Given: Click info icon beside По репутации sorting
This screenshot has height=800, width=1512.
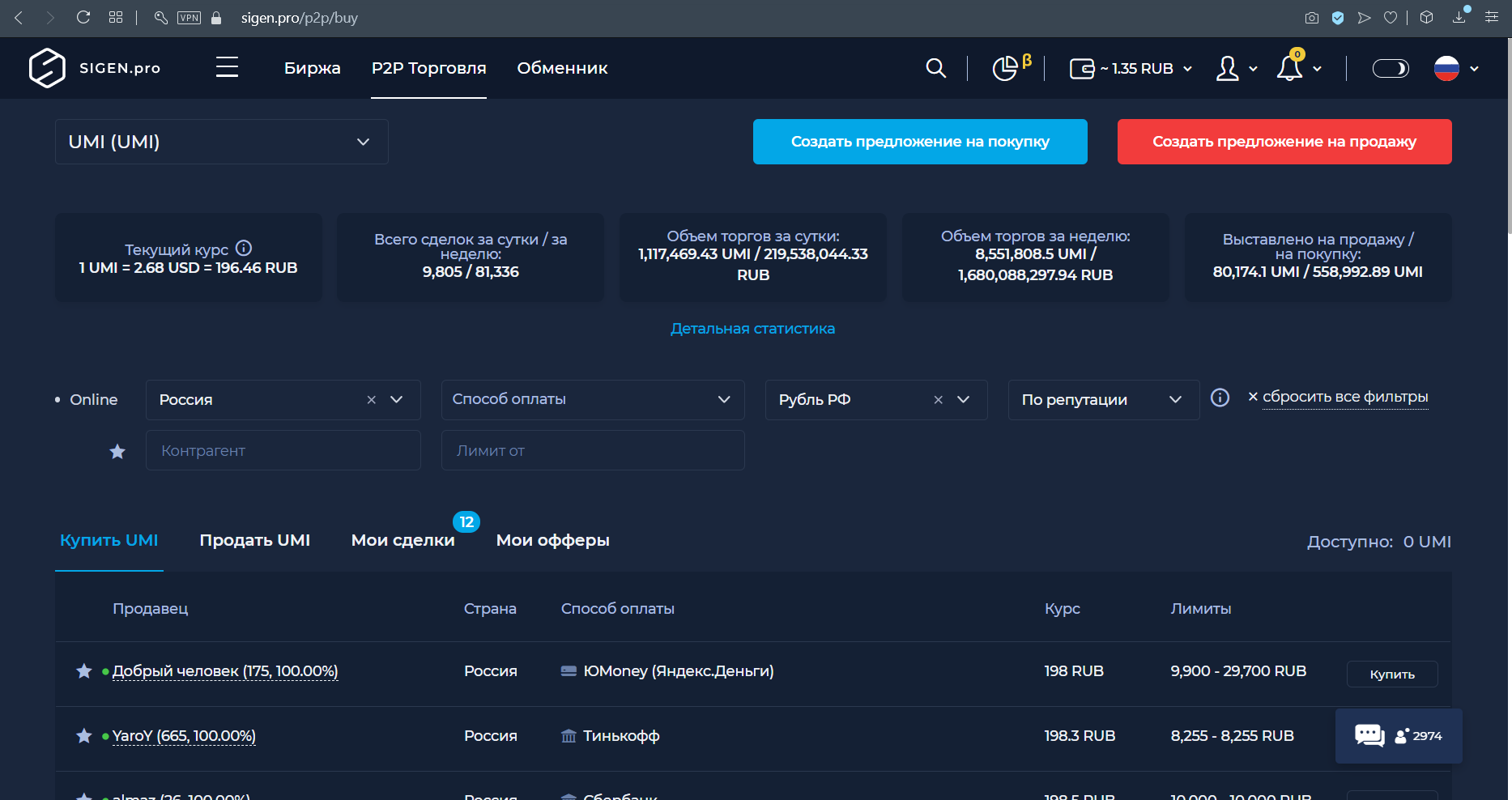Looking at the screenshot, I should pyautogui.click(x=1220, y=398).
